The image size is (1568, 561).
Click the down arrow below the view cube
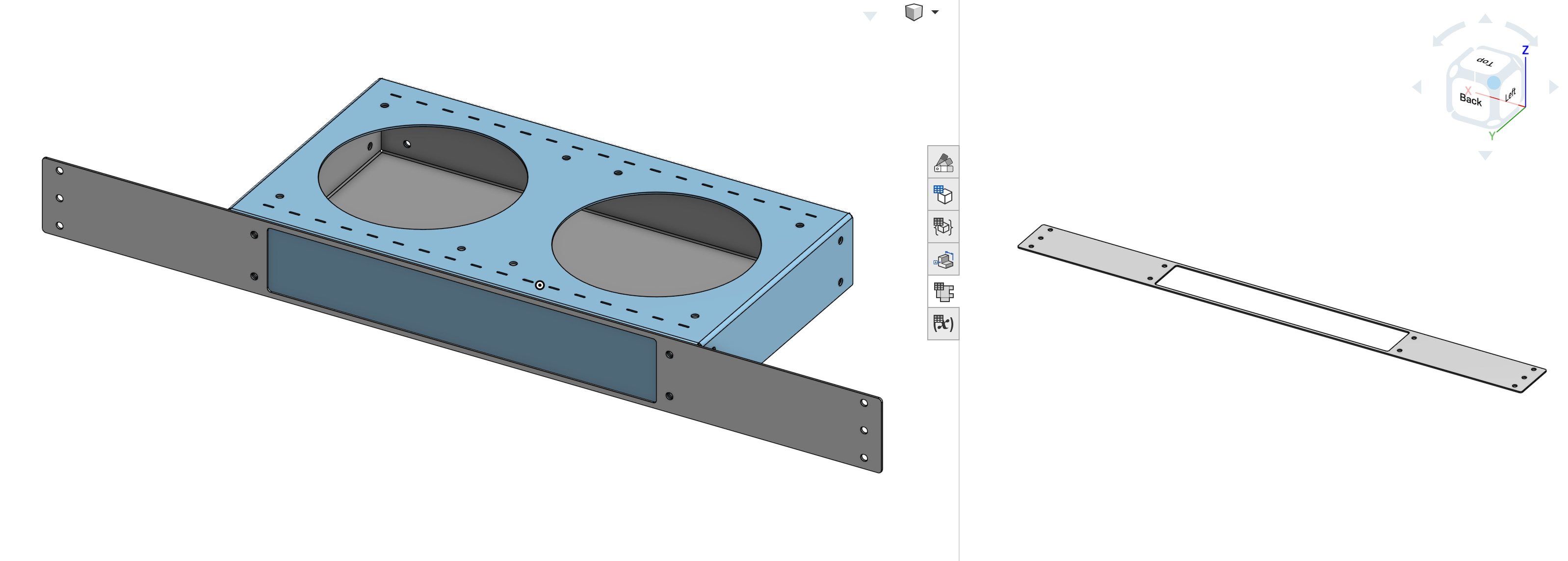(x=1485, y=156)
